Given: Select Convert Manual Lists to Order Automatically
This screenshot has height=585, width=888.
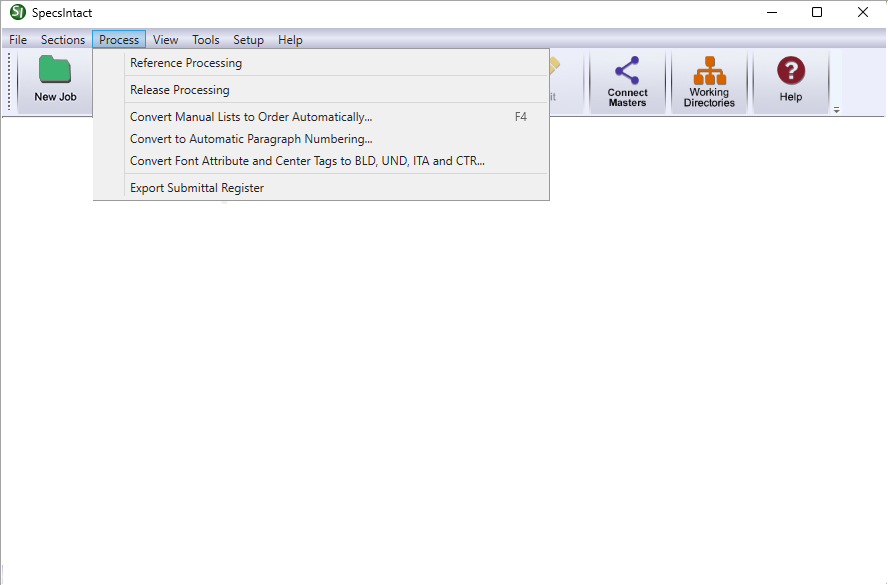Looking at the screenshot, I should click(x=251, y=117).
